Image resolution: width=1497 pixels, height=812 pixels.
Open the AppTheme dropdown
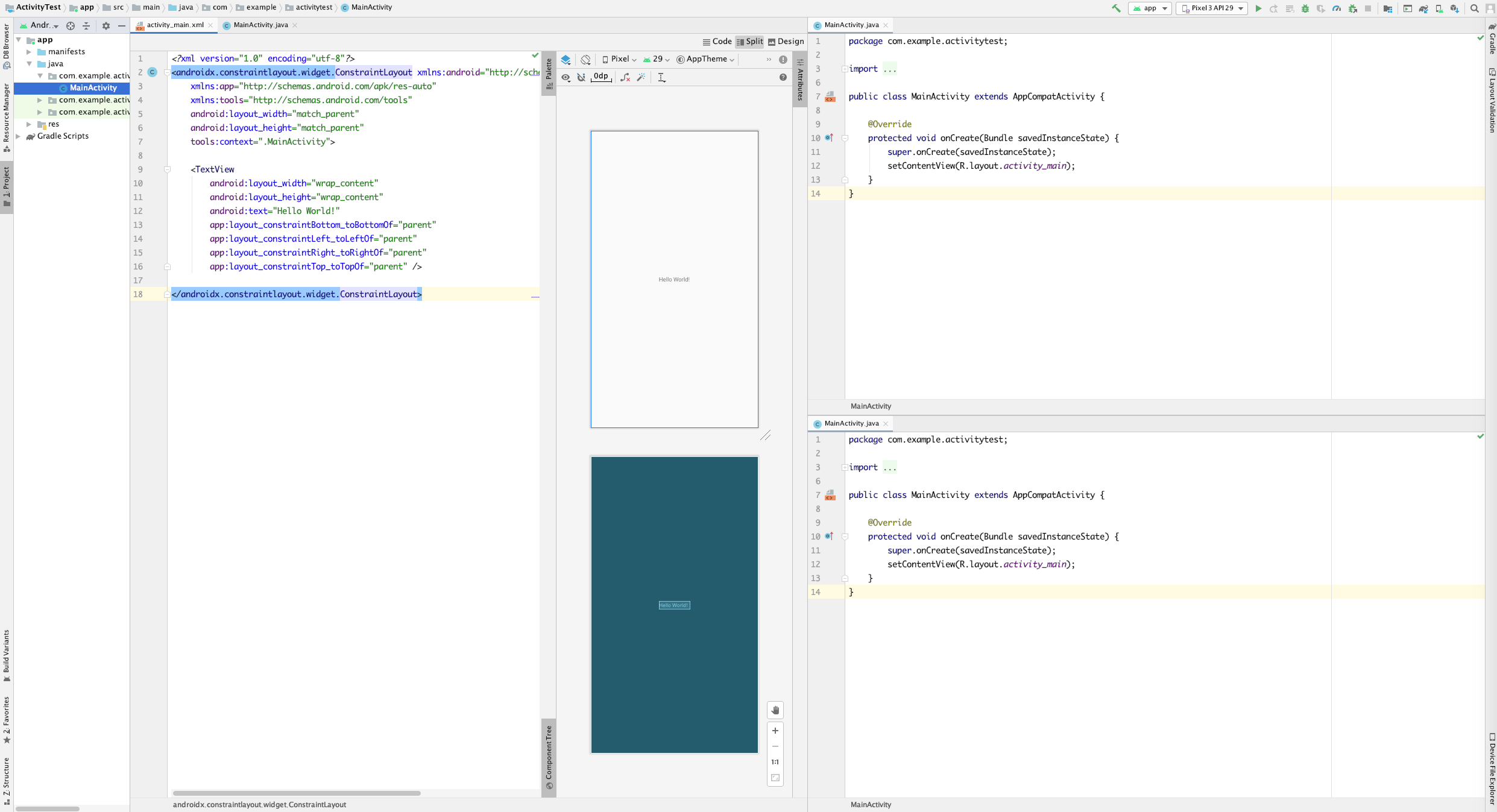pos(705,59)
